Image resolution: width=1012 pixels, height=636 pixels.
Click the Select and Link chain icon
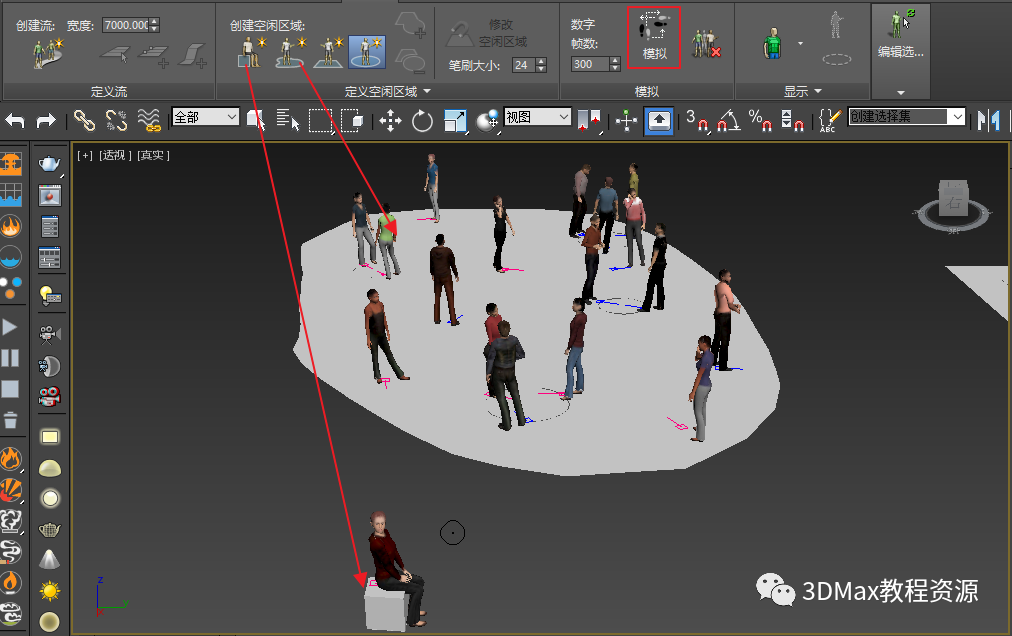[85, 121]
